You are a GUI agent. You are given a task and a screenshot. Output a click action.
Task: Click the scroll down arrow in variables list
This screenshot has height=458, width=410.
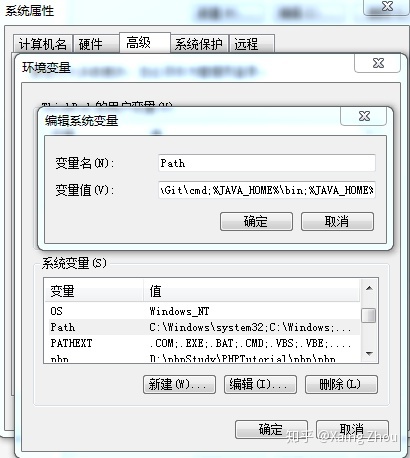point(369,353)
